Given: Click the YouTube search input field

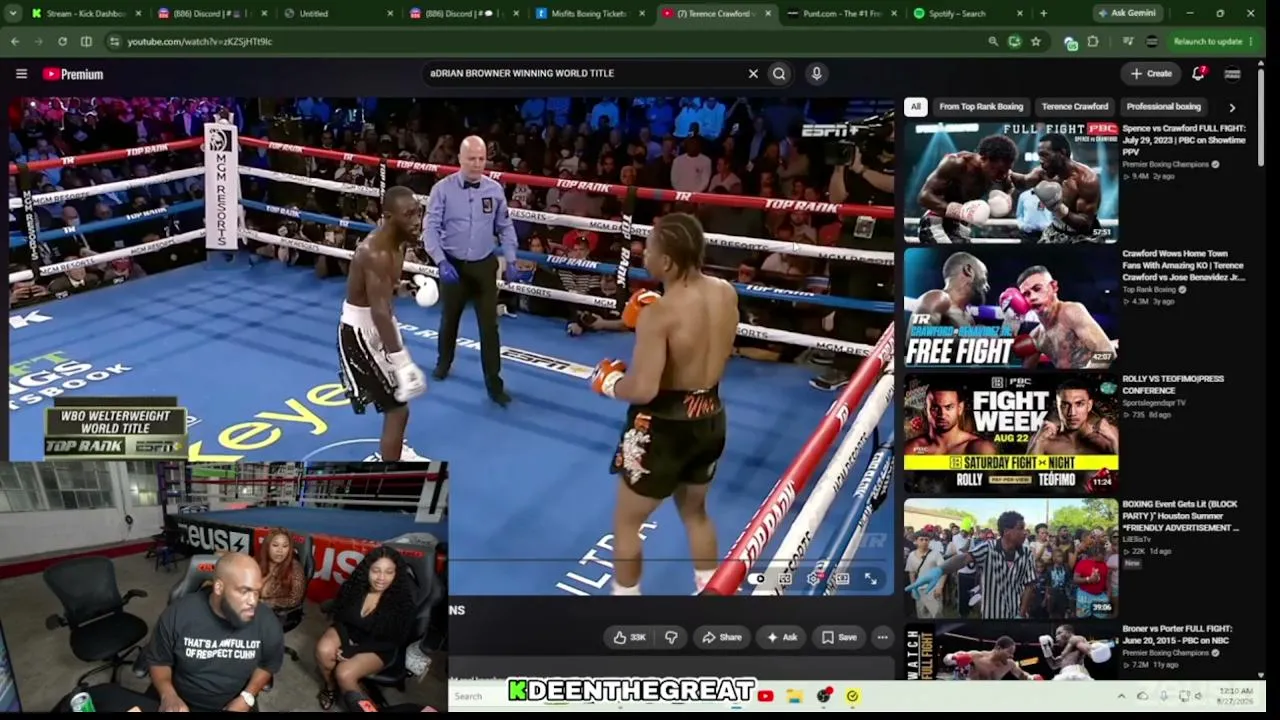Looking at the screenshot, I should (x=586, y=73).
